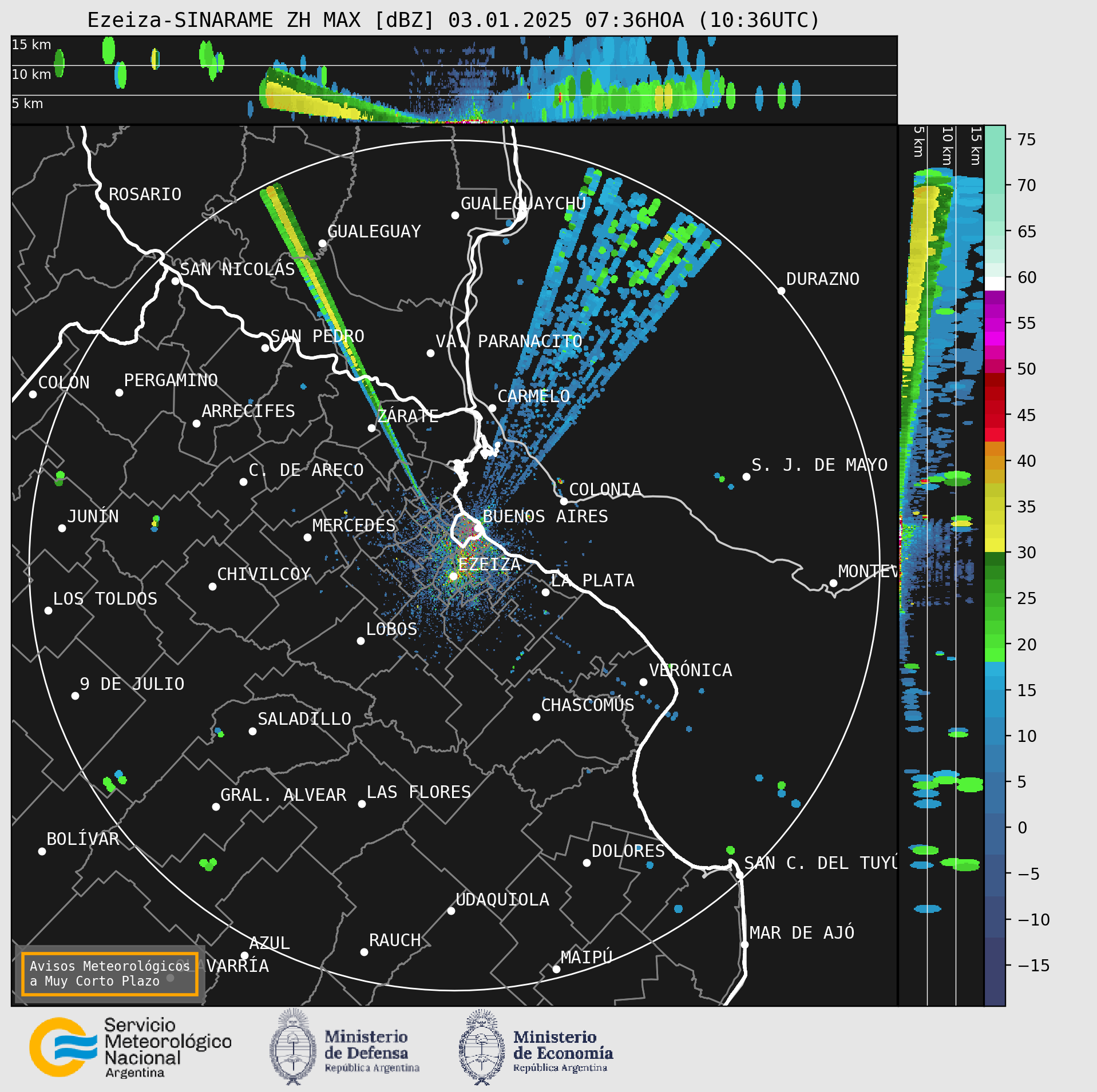1097x1092 pixels.
Task: Click the Ministerio de Defensa emblem
Action: tap(293, 1046)
